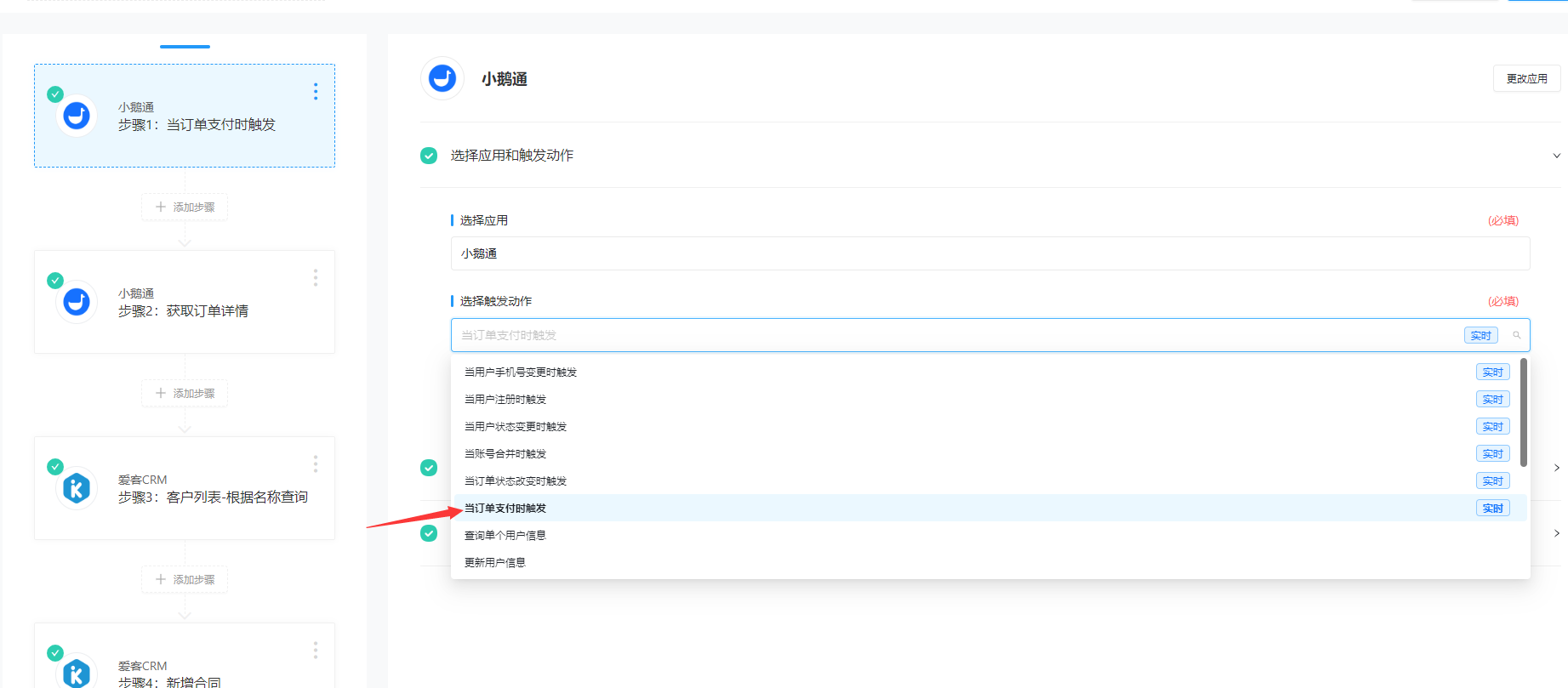1568x688 pixels.
Task: Click the 选择触发动作 label
Action: point(496,301)
